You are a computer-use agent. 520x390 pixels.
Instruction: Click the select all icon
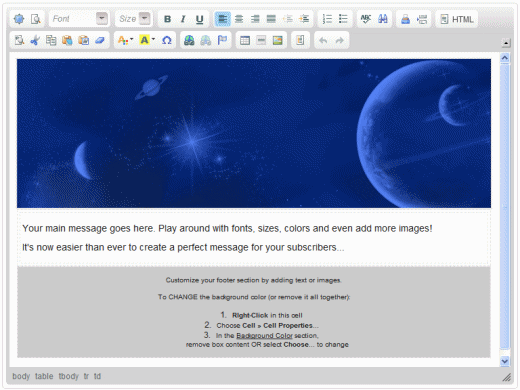coord(19,40)
